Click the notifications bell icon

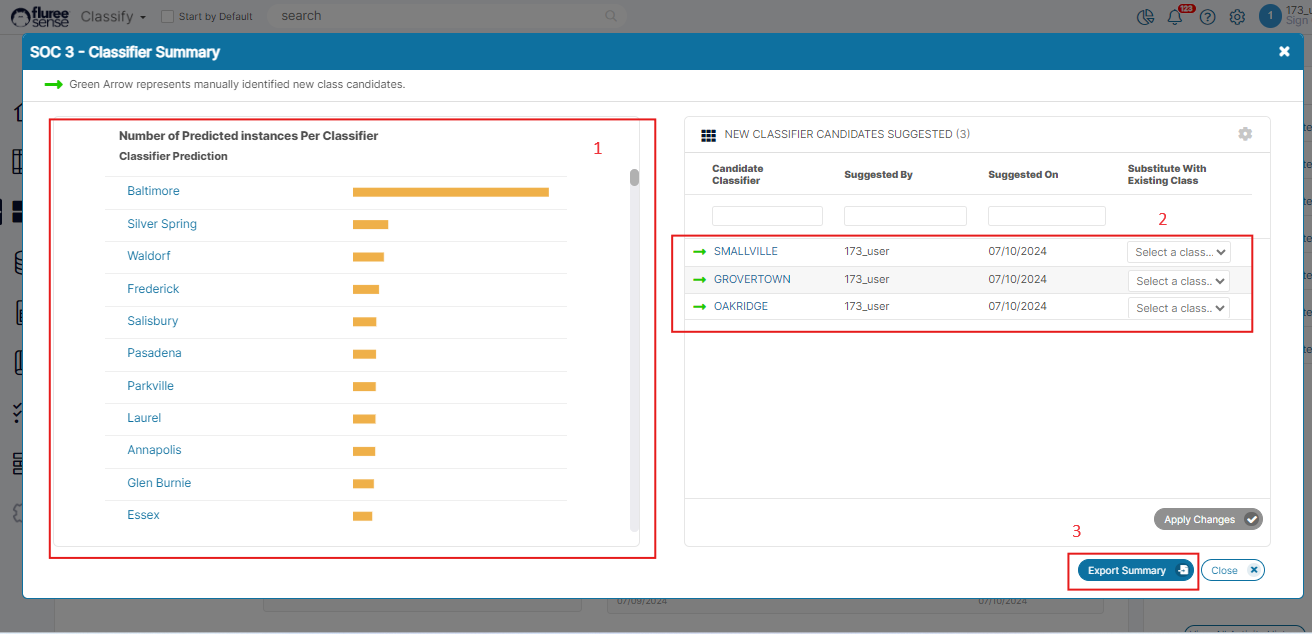pos(1175,17)
